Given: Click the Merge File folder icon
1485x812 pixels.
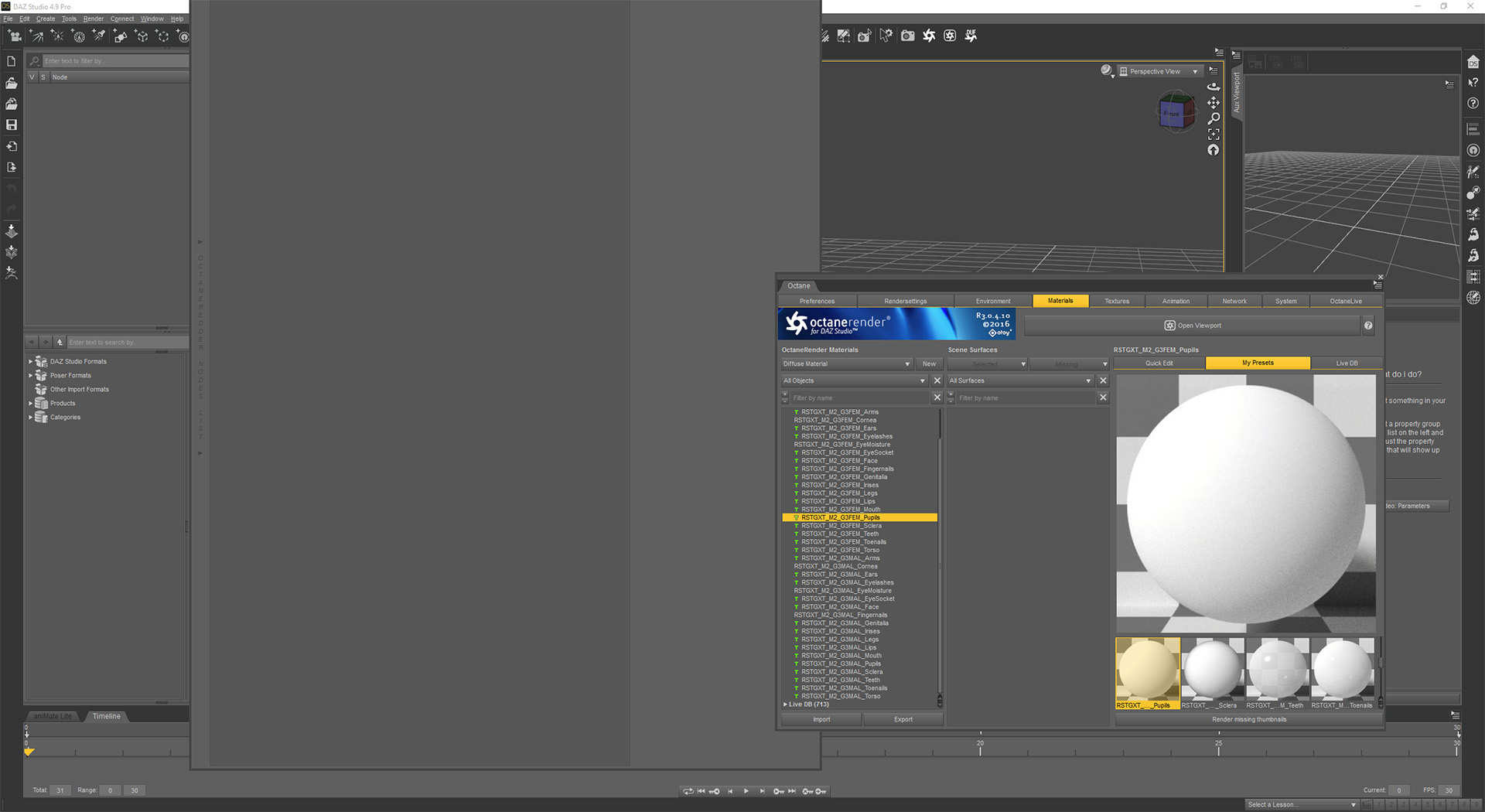Looking at the screenshot, I should point(12,104).
